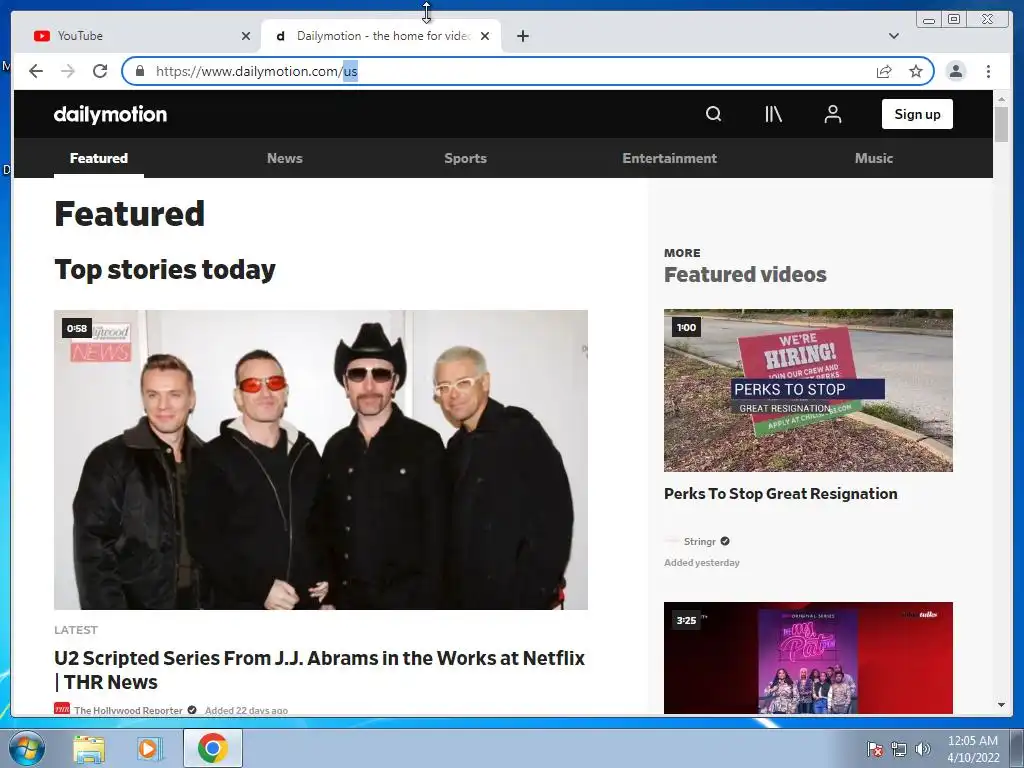Click the Dailymotion search magnifier icon
The height and width of the screenshot is (768, 1024).
pos(713,114)
